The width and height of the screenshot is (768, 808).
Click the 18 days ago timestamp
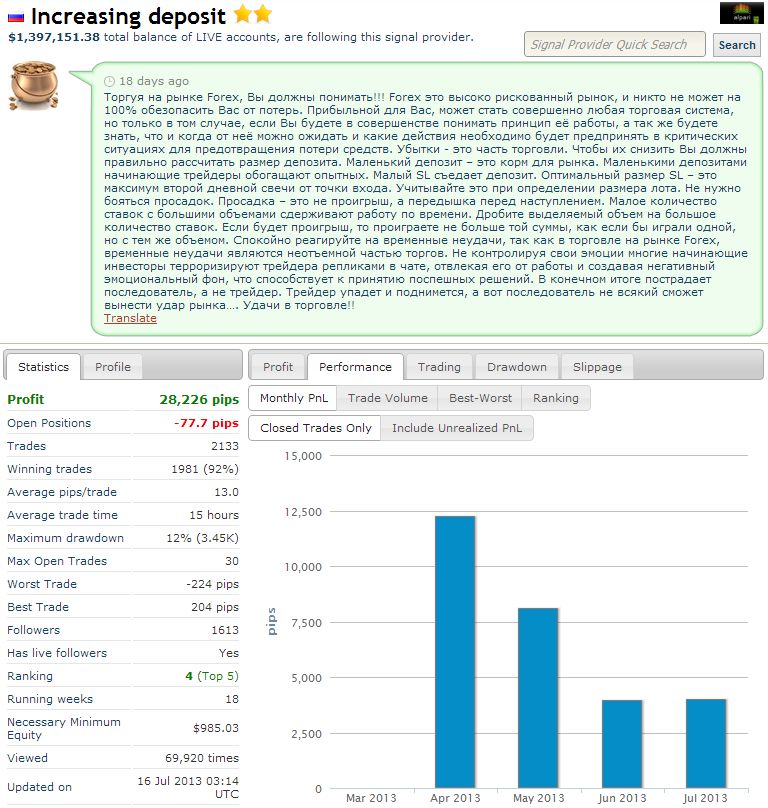click(154, 81)
